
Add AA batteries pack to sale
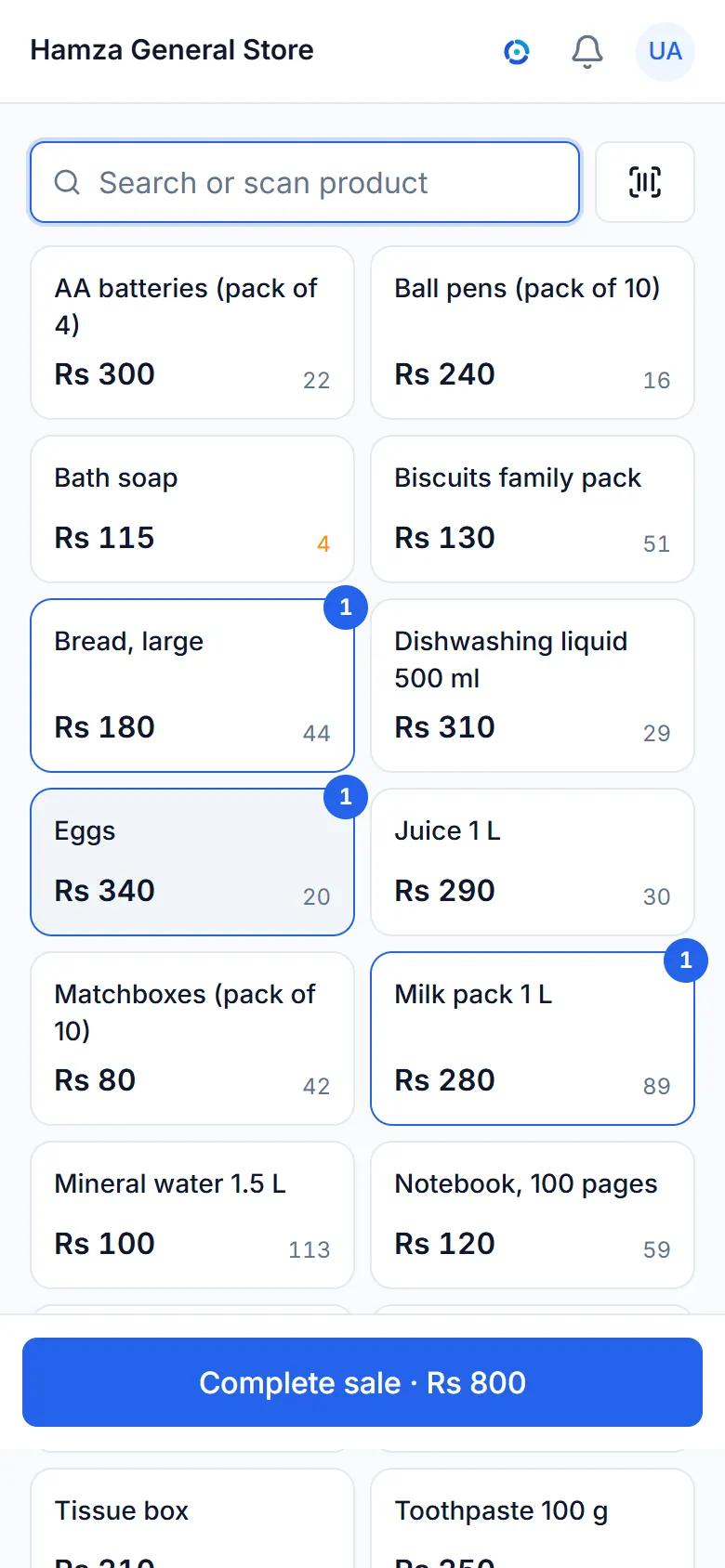click(192, 333)
